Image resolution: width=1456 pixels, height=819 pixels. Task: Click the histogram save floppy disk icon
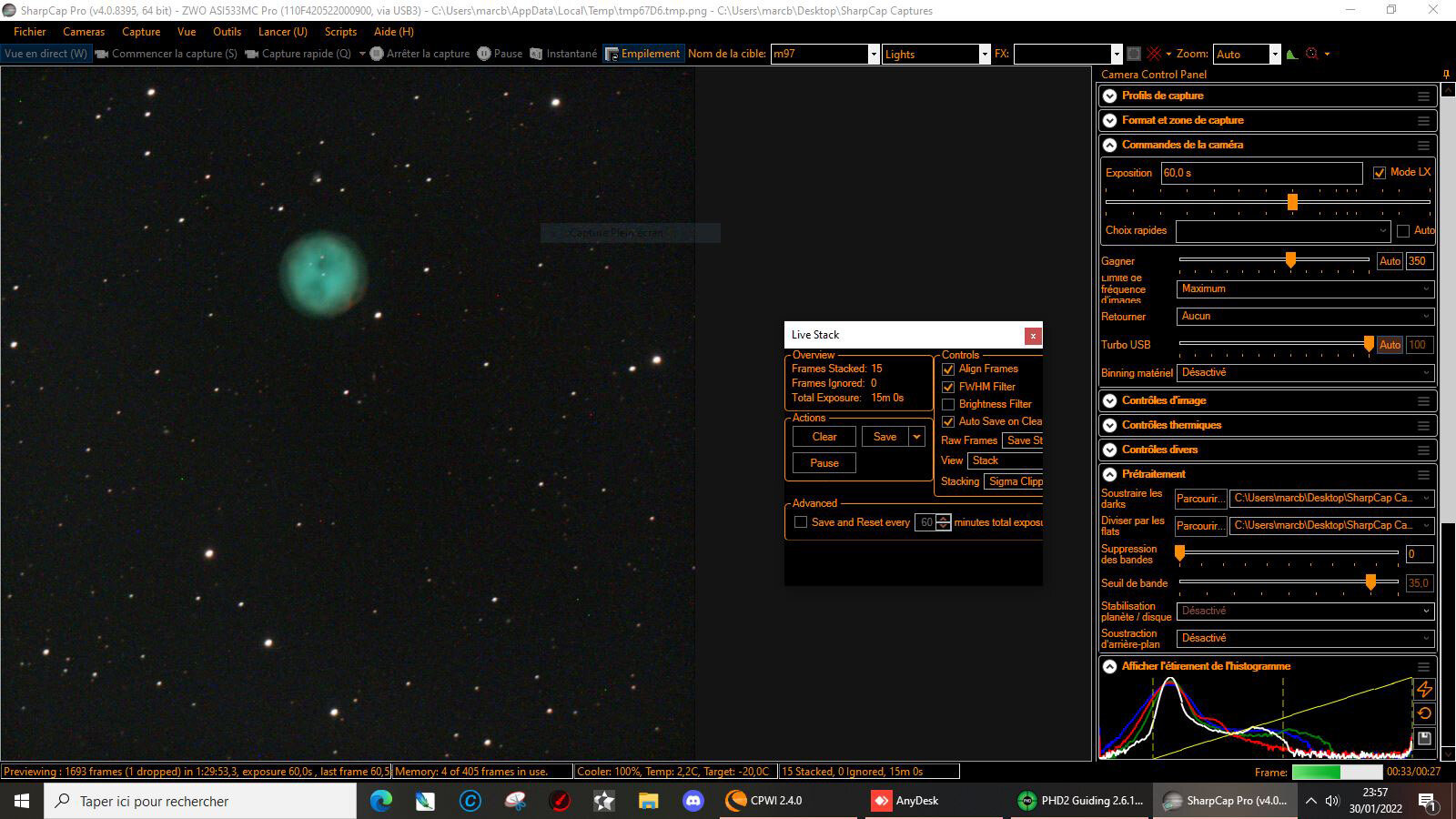click(x=1424, y=738)
